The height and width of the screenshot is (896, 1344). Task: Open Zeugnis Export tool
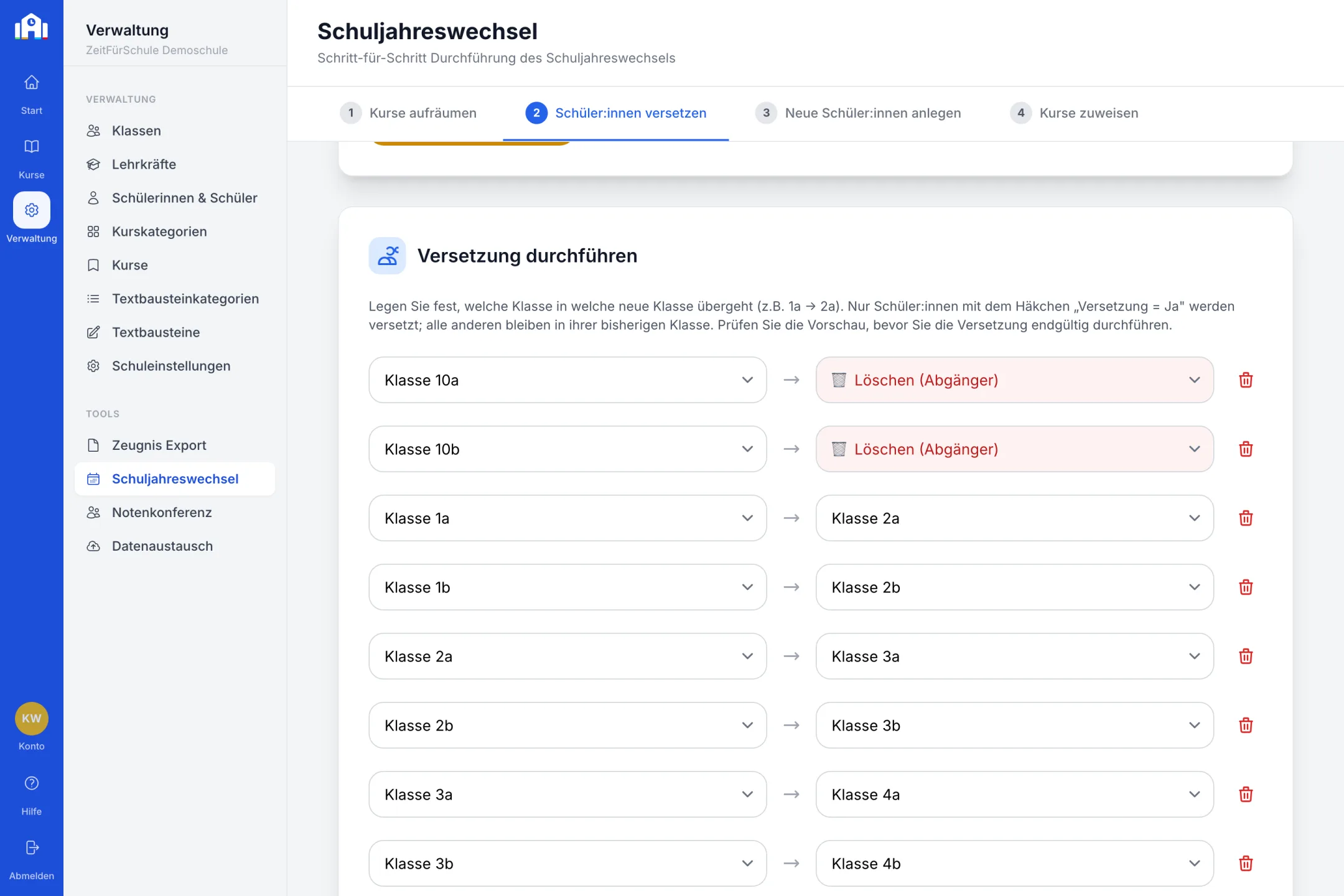point(175,446)
